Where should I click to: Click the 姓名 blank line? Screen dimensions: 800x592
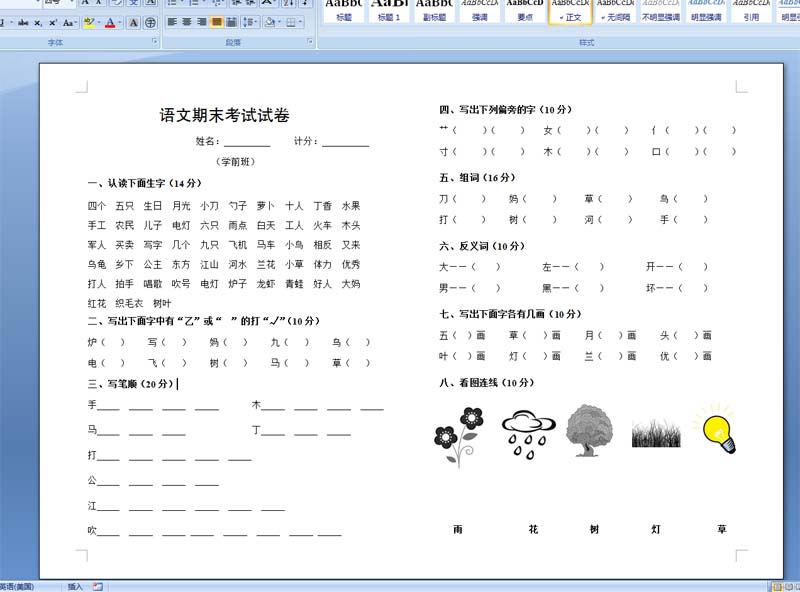click(x=245, y=142)
